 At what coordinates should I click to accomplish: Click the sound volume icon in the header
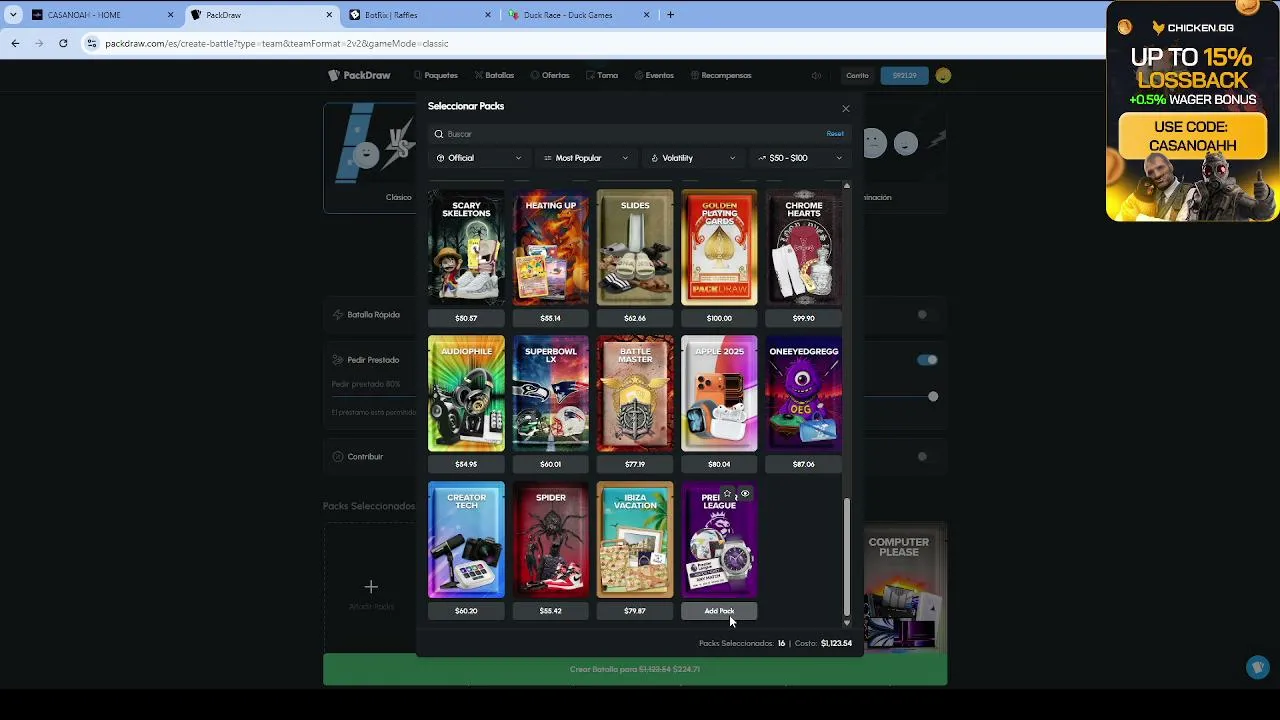coord(816,75)
